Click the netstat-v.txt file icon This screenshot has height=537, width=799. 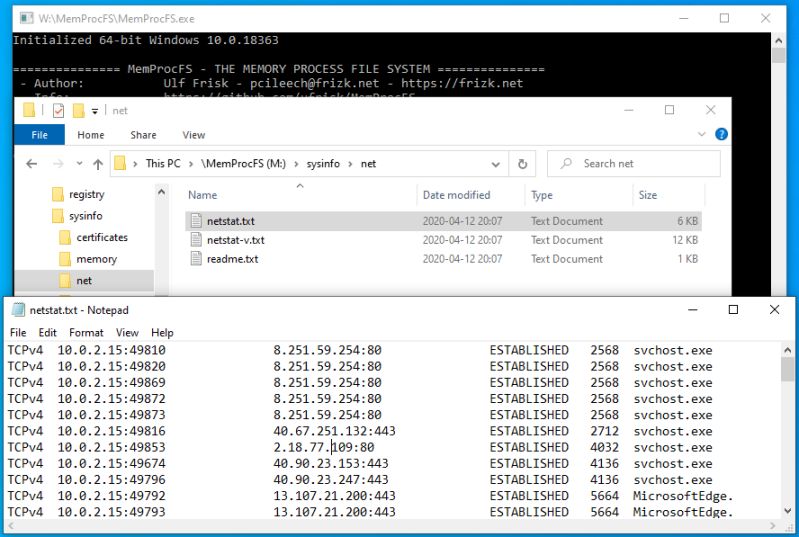(x=196, y=239)
